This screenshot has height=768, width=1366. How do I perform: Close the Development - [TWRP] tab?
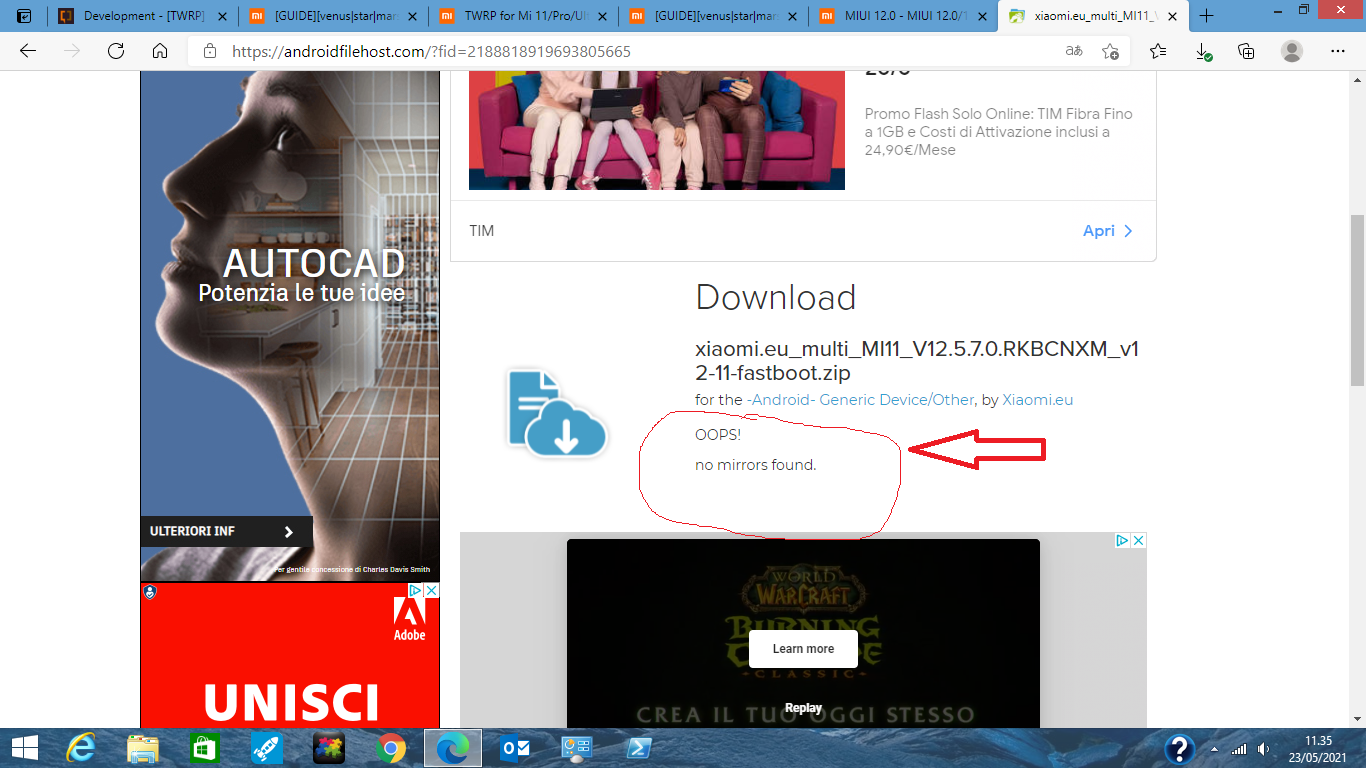coord(222,16)
